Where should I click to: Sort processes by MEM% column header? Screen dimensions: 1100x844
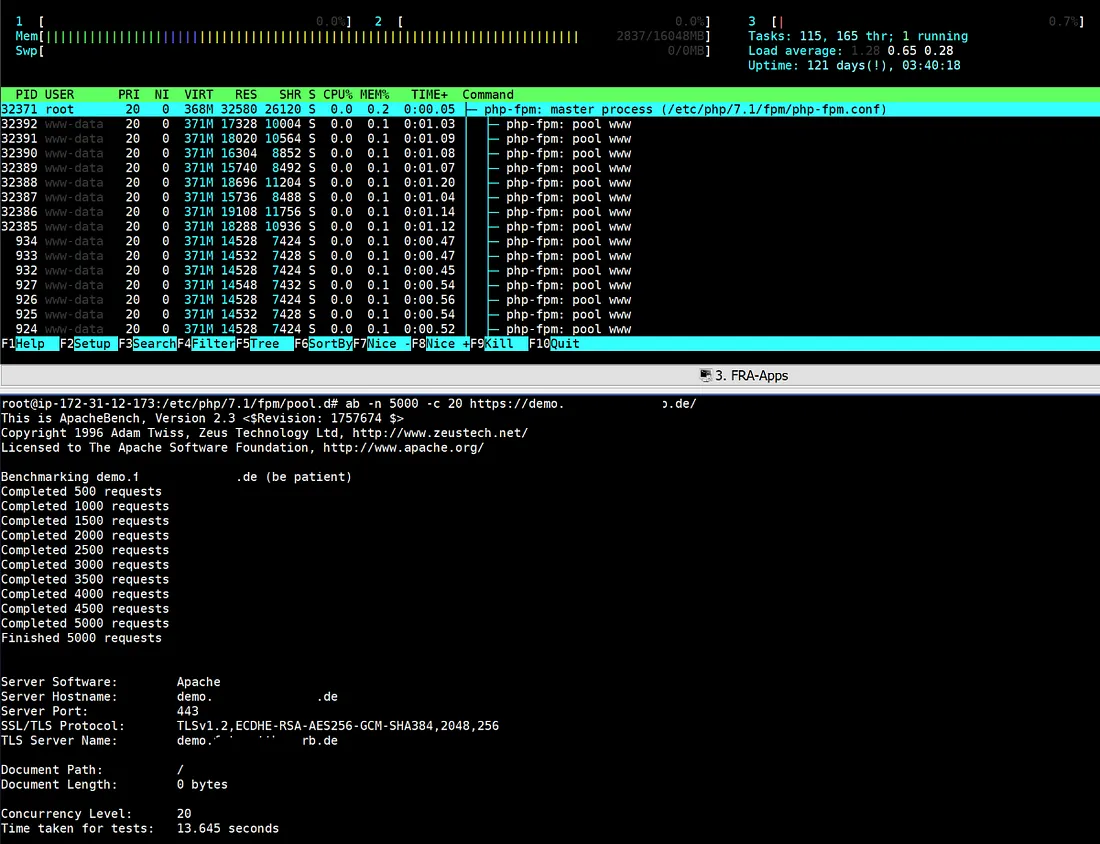[375, 95]
